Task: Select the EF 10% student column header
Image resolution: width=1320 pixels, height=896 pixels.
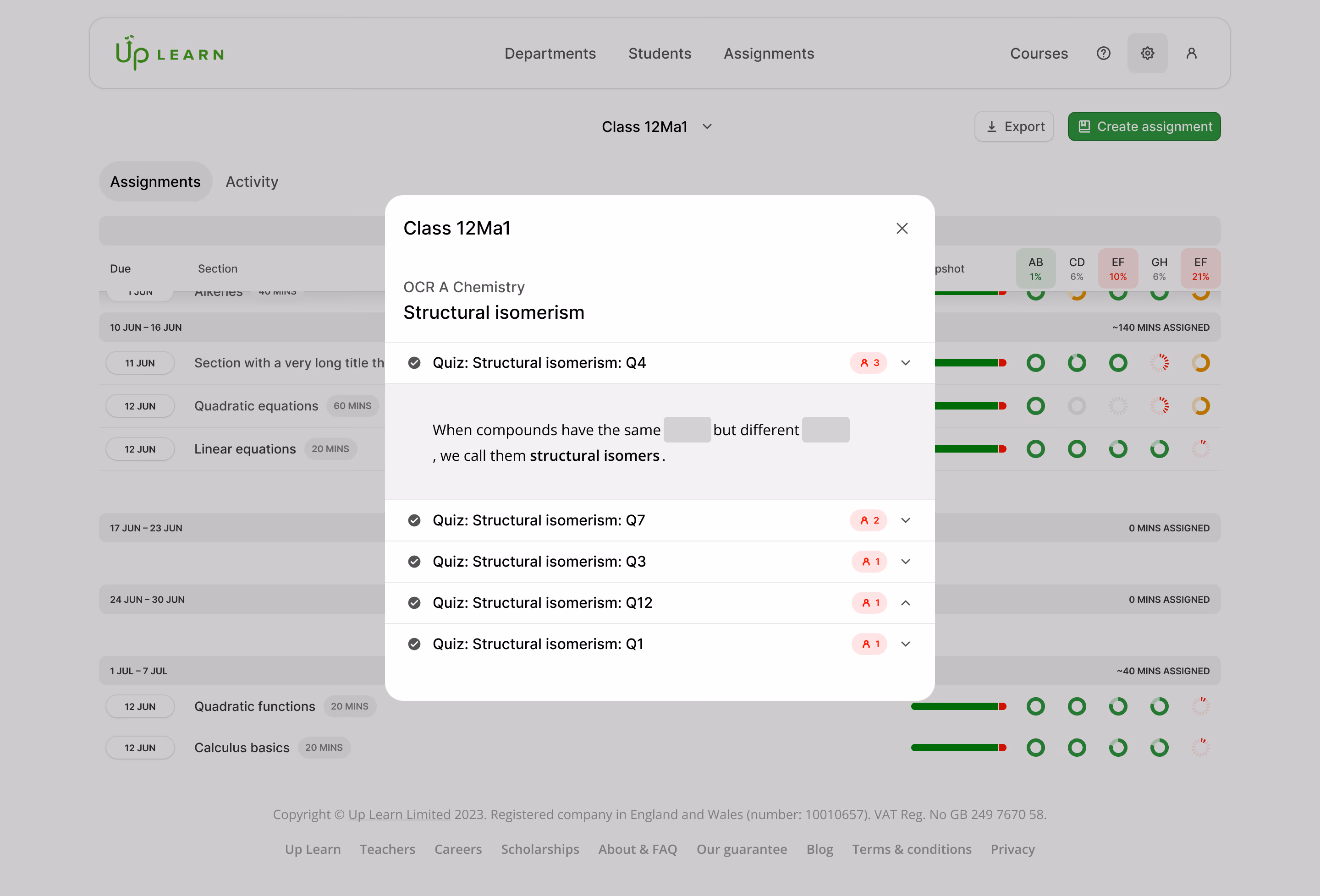Action: [x=1118, y=268]
